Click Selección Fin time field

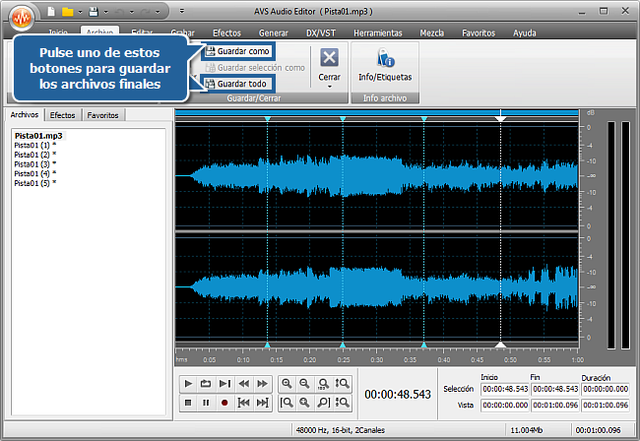(555, 389)
